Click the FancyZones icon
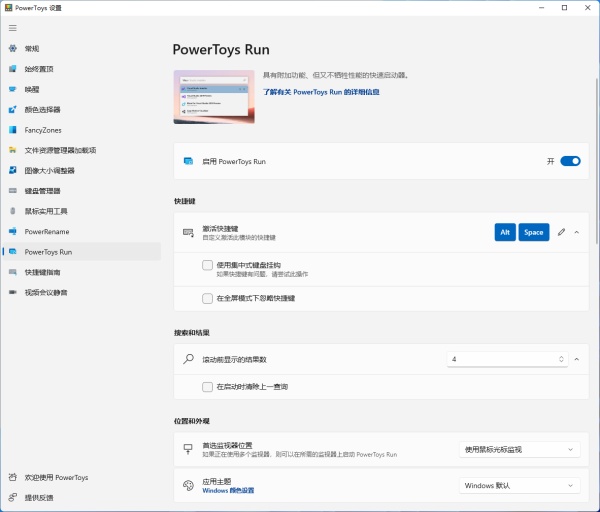The height and width of the screenshot is (512, 600). tap(13, 130)
